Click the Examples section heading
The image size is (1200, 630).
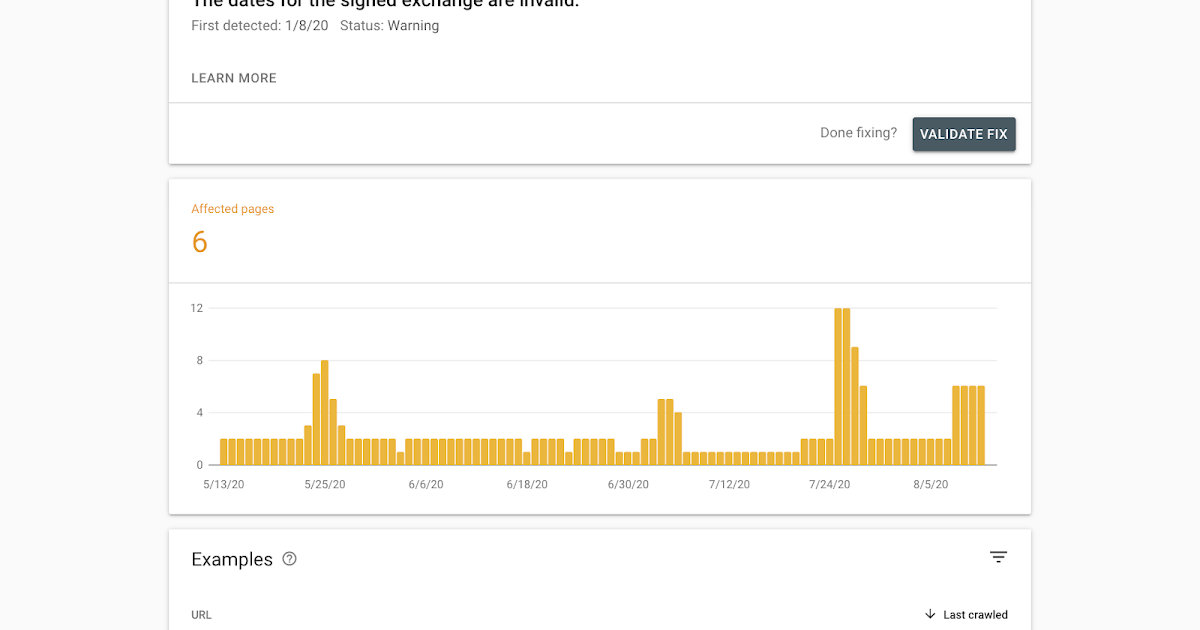click(x=232, y=559)
